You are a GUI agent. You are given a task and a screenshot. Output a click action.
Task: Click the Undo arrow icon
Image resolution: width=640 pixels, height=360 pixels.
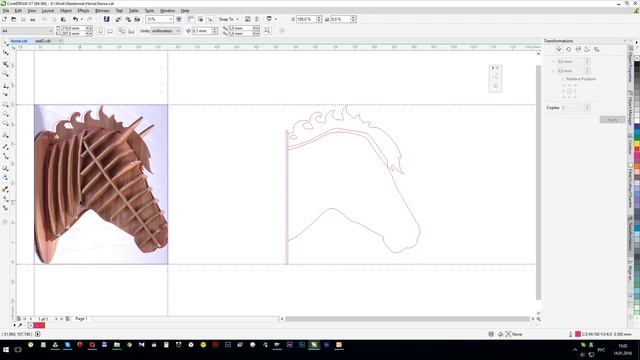click(75, 19)
